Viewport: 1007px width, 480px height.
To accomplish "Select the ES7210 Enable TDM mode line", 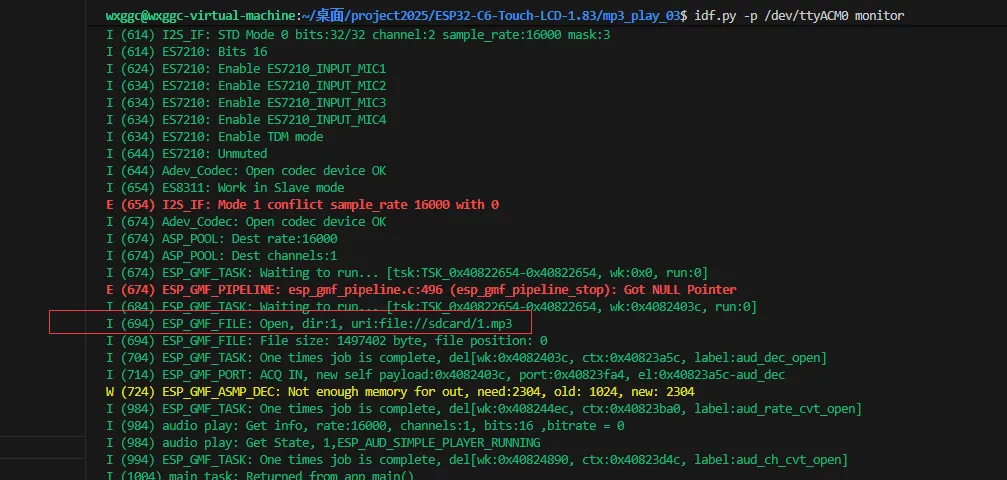I will (214, 136).
